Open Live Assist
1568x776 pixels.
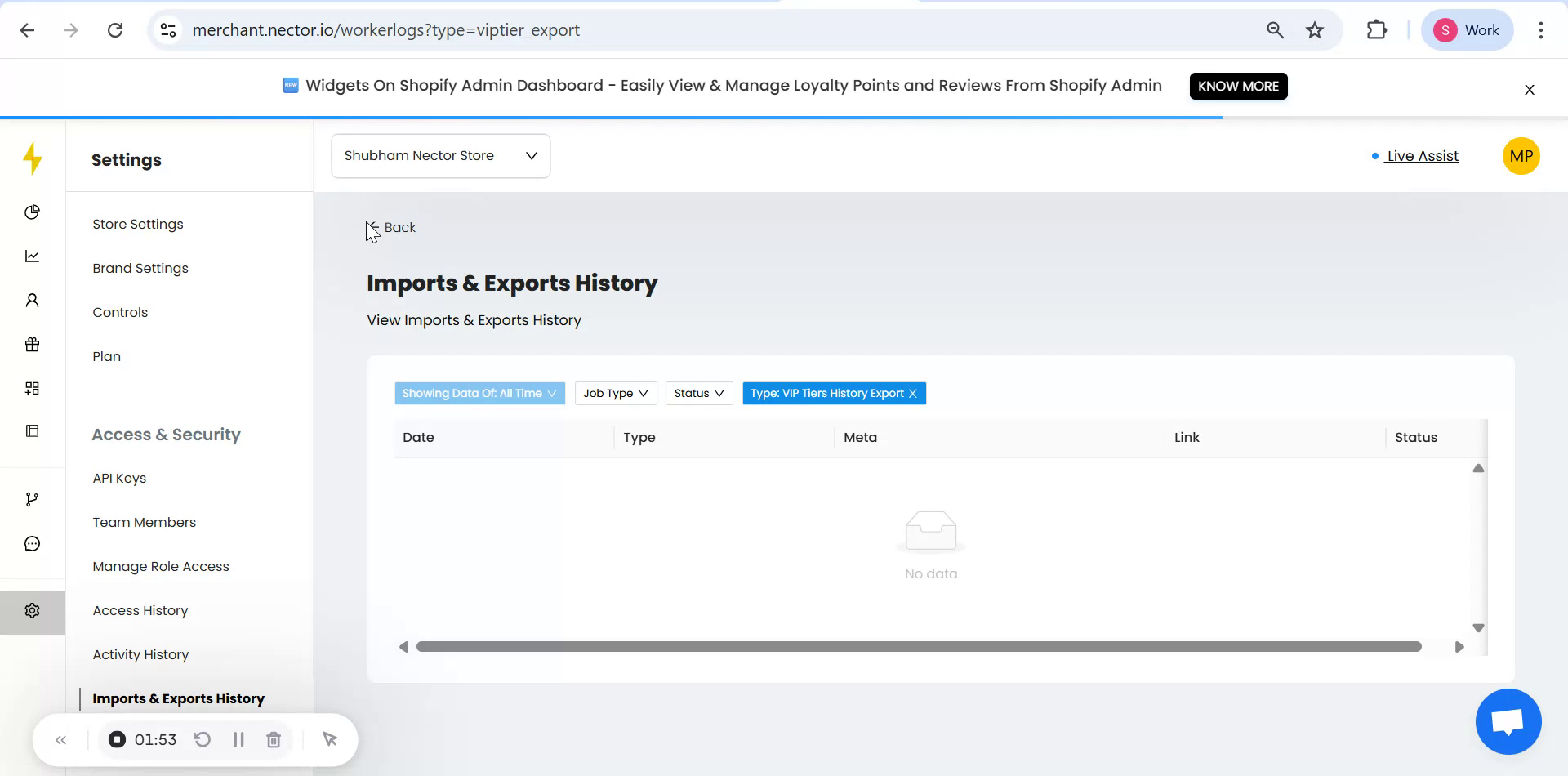coord(1423,155)
